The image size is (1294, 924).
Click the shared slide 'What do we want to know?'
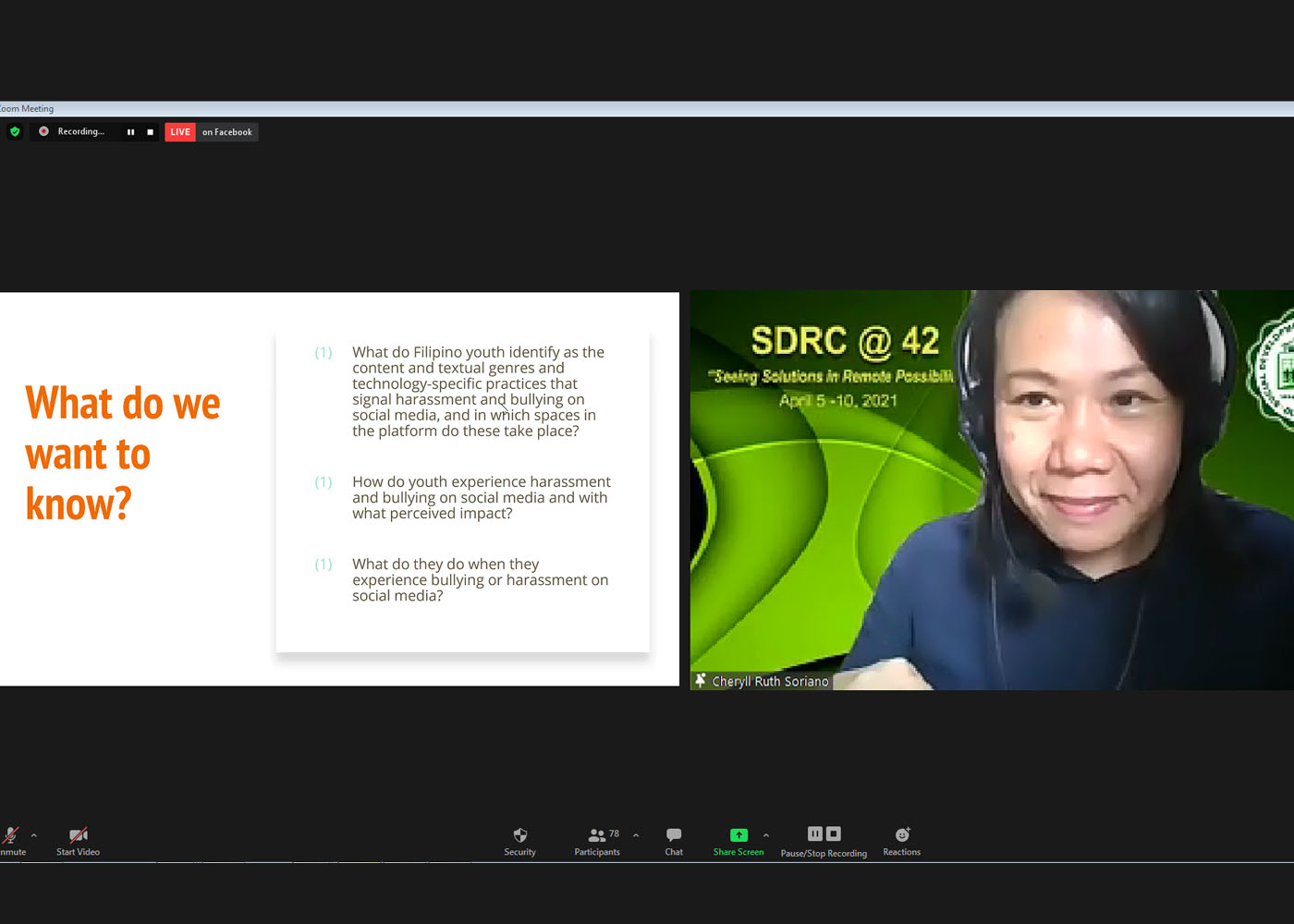pyautogui.click(x=339, y=489)
